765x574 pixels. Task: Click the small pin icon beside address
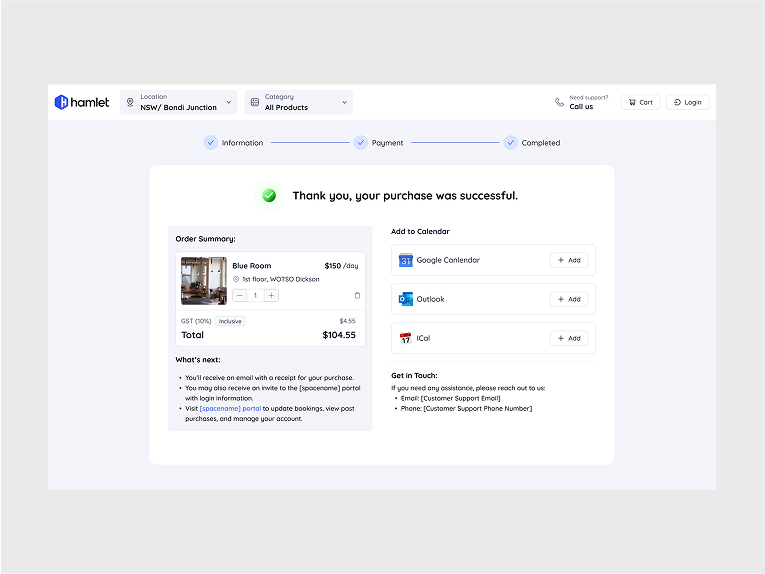[236, 279]
